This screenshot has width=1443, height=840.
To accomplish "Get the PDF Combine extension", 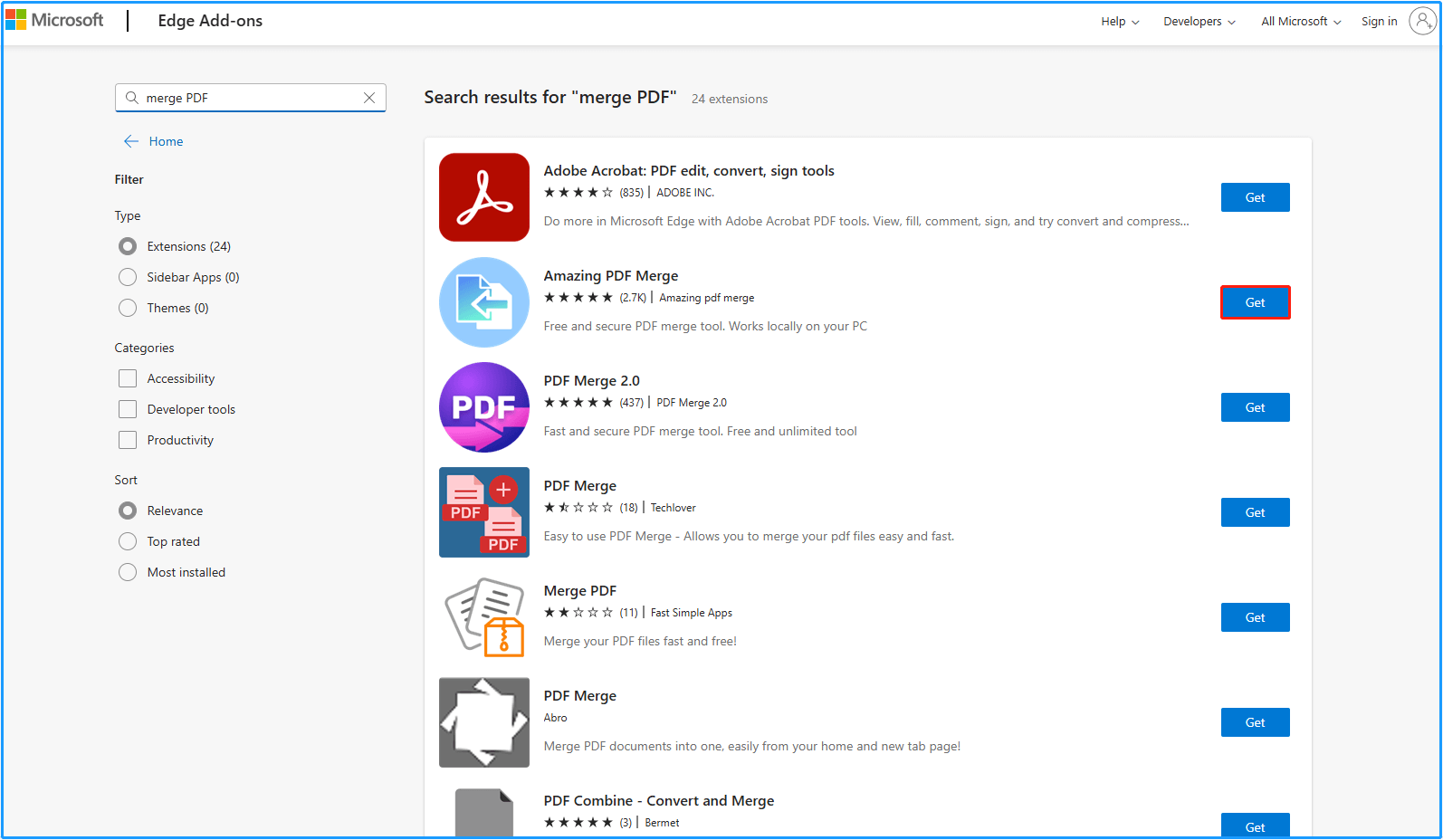I will tap(1255, 825).
